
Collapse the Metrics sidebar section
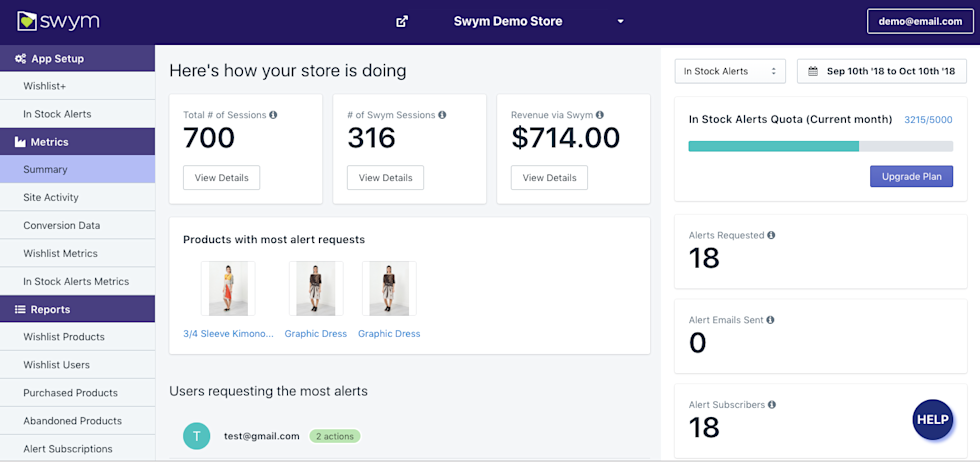pos(77,142)
